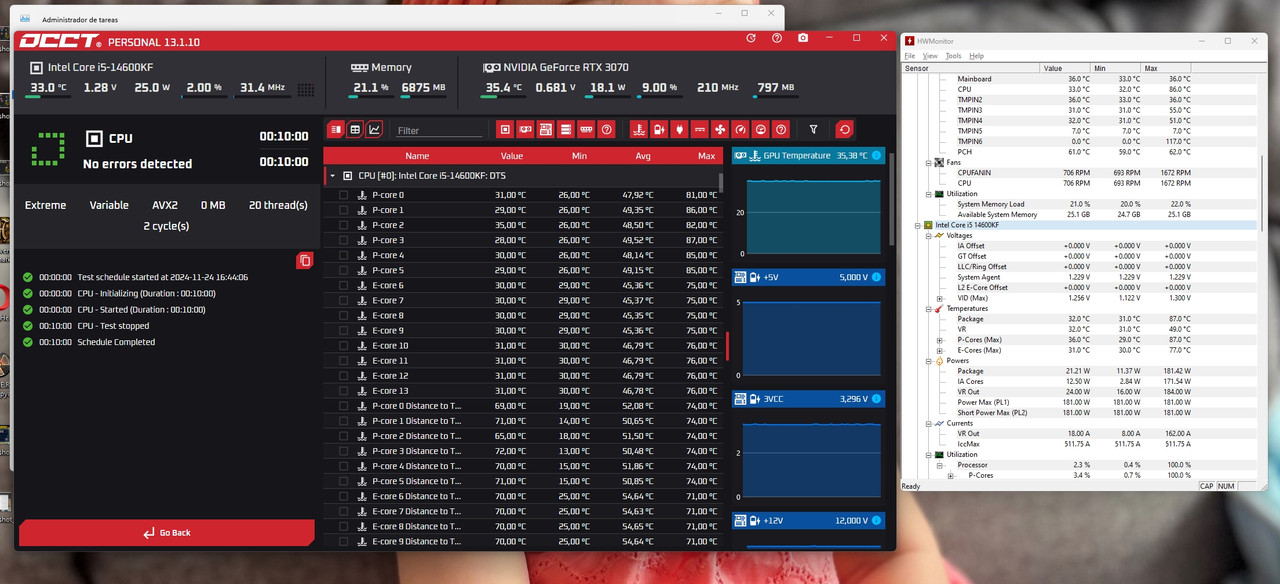The image size is (1280, 584).
Task: Toggle usage dial sensor type filter
Action: 761,130
